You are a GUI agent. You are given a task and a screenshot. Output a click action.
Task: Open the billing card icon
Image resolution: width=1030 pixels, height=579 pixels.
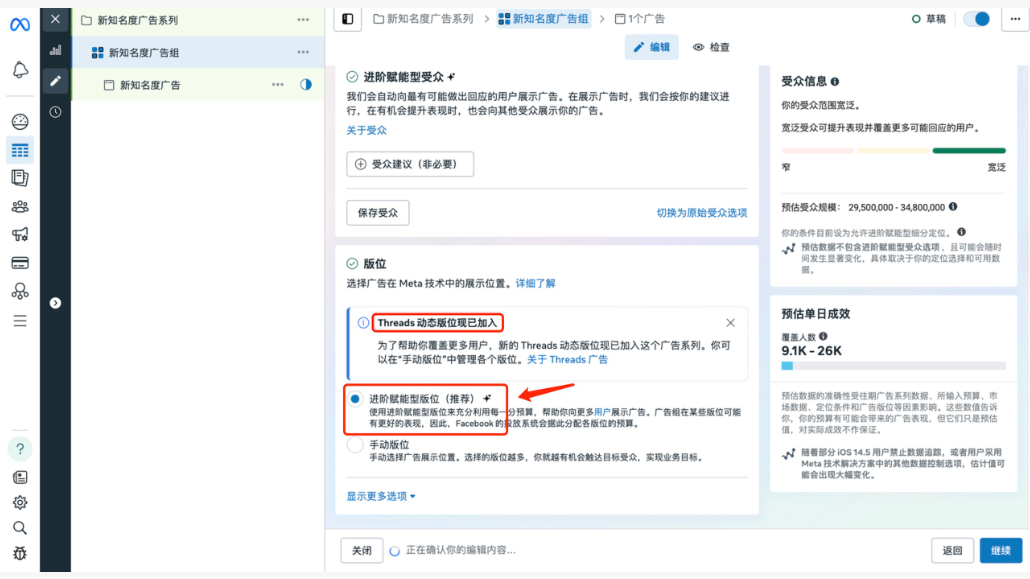point(20,263)
